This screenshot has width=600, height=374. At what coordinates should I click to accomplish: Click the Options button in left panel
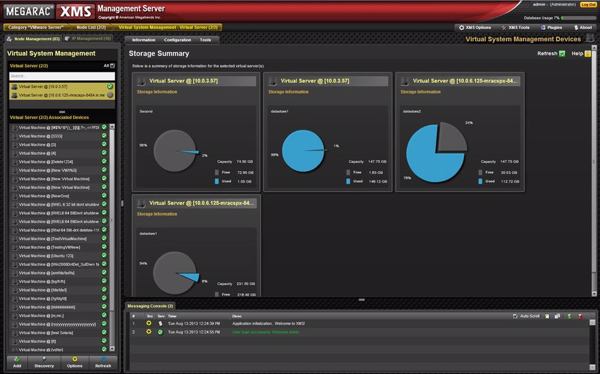(x=75, y=362)
